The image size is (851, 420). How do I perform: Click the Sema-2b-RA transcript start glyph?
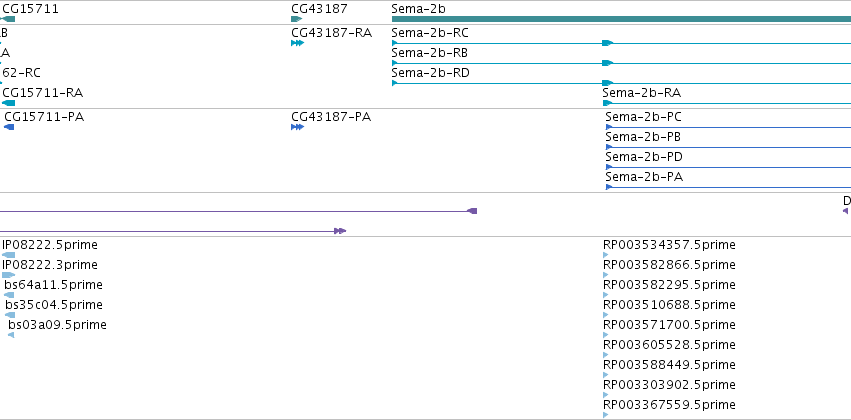[x=607, y=103]
